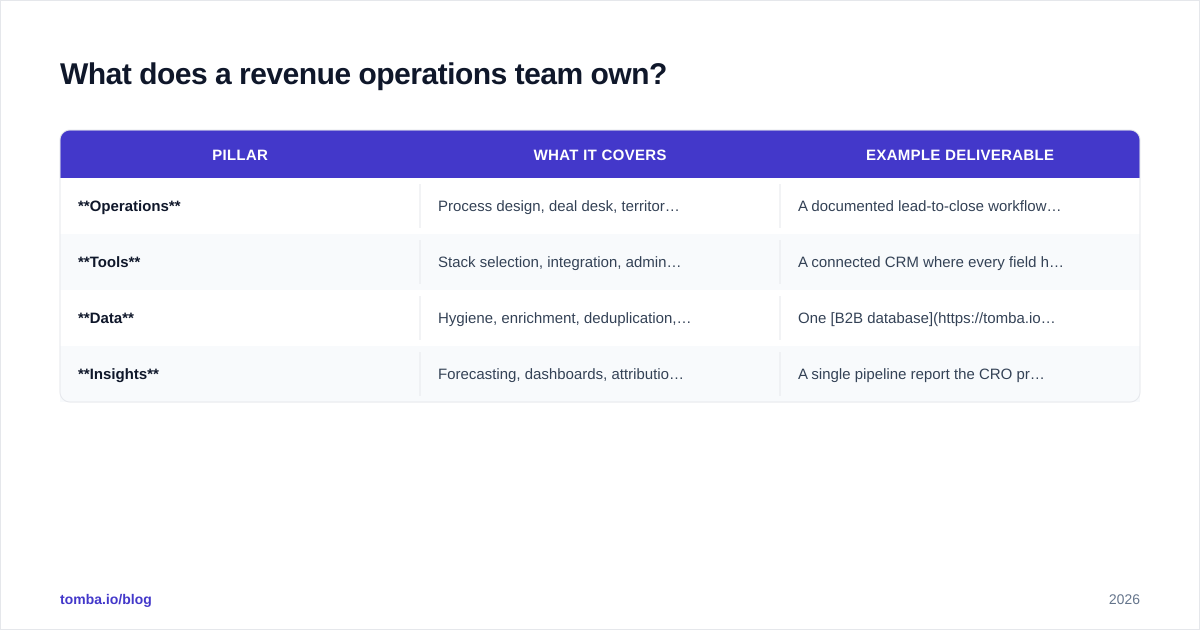Select 'Stack selection, integration, admin…' cell
Viewport: 1200px width, 630px height.
point(600,262)
